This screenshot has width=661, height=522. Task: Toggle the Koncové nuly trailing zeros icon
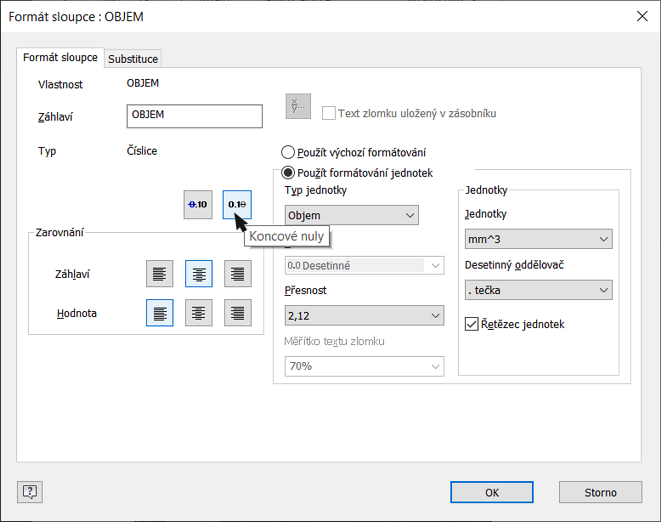237,204
